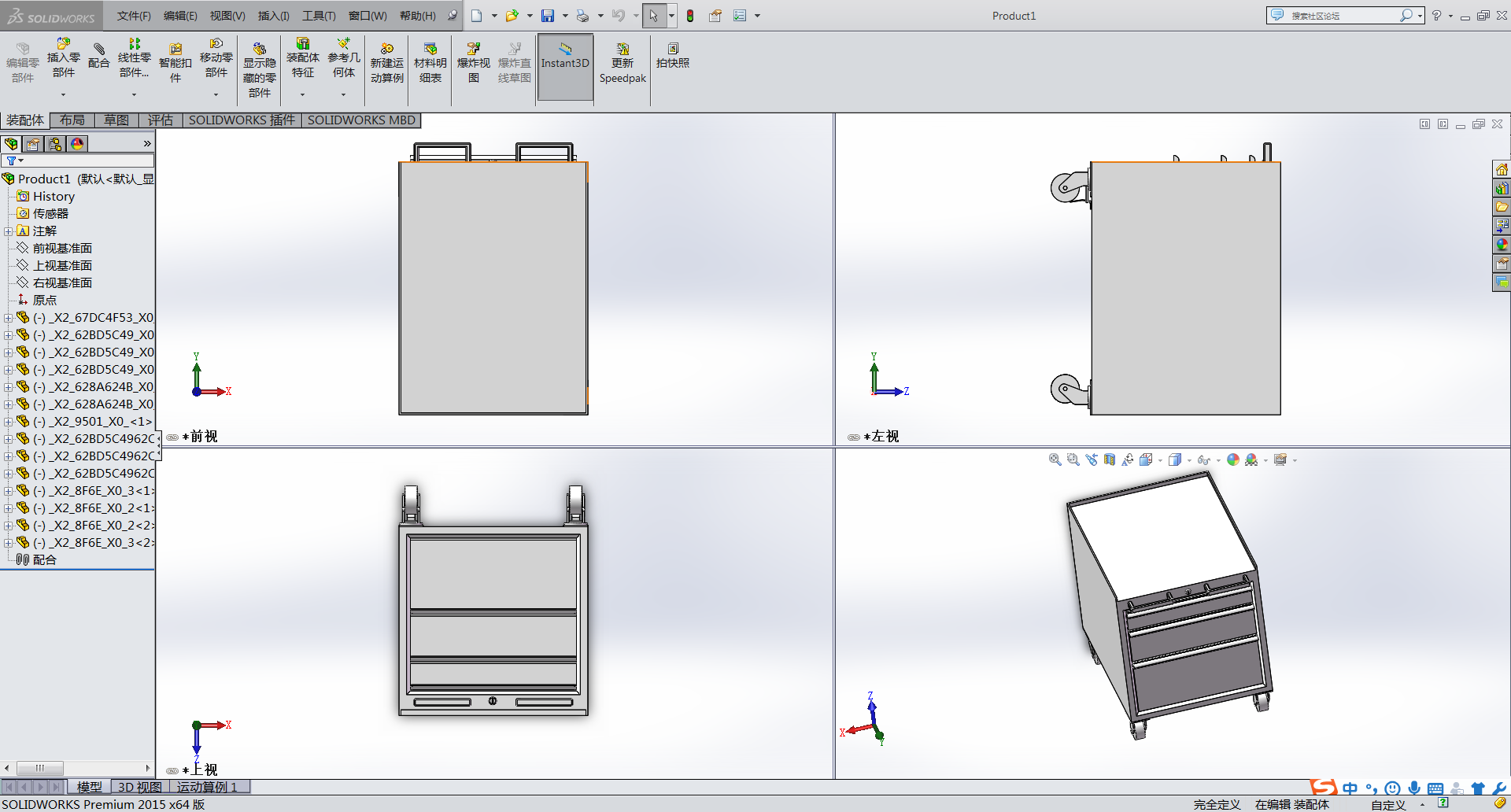This screenshot has height=812, width=1511.
Task: Open the 装配体特征 dropdown arrow
Action: [303, 94]
